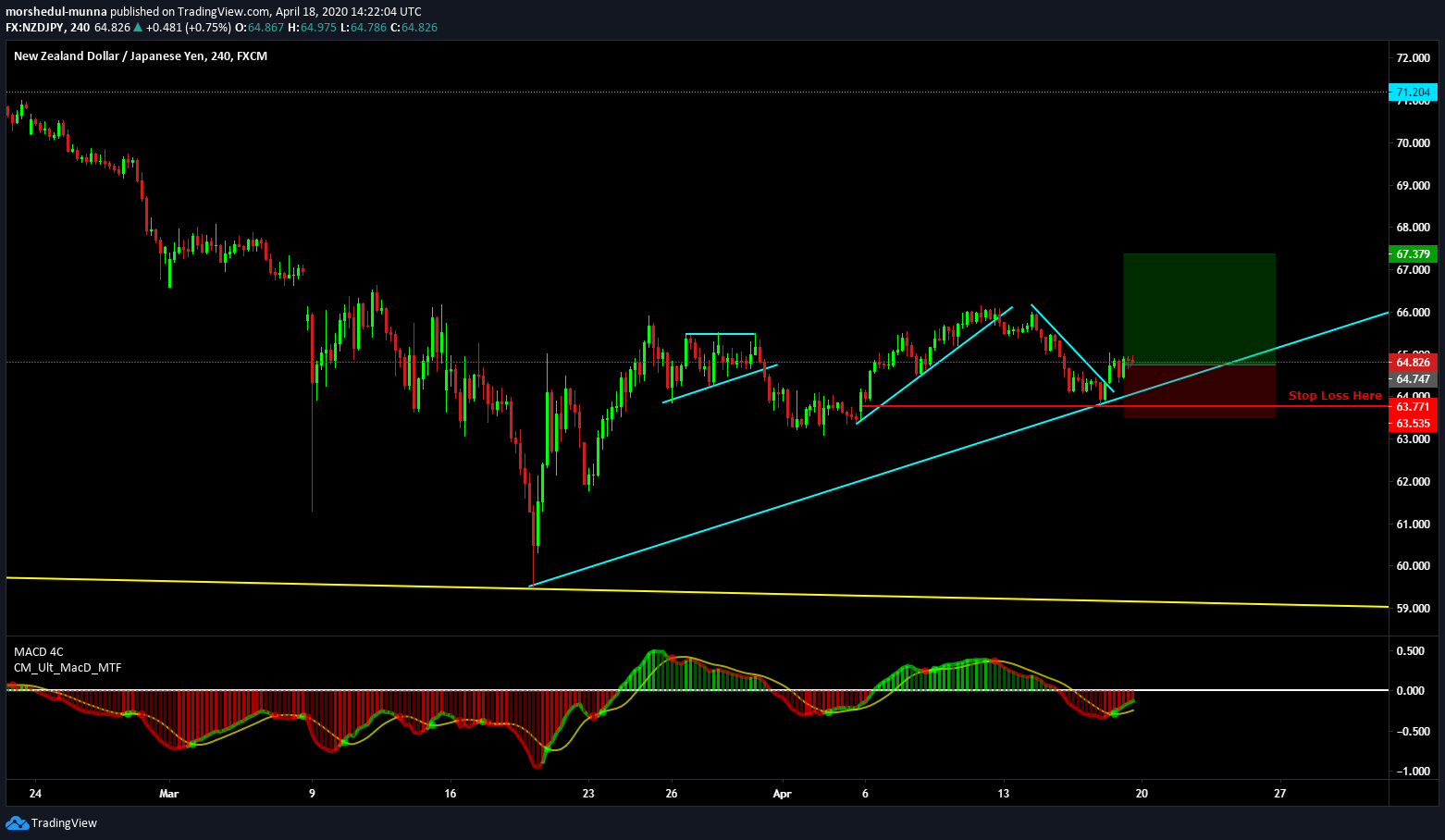The image size is (1445, 840).
Task: Click the 0.500 MACD axis value
Action: [x=1411, y=651]
